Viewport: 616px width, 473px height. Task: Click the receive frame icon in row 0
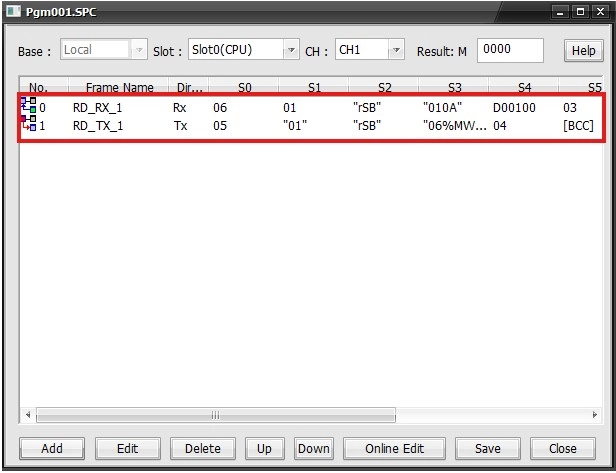click(28, 105)
